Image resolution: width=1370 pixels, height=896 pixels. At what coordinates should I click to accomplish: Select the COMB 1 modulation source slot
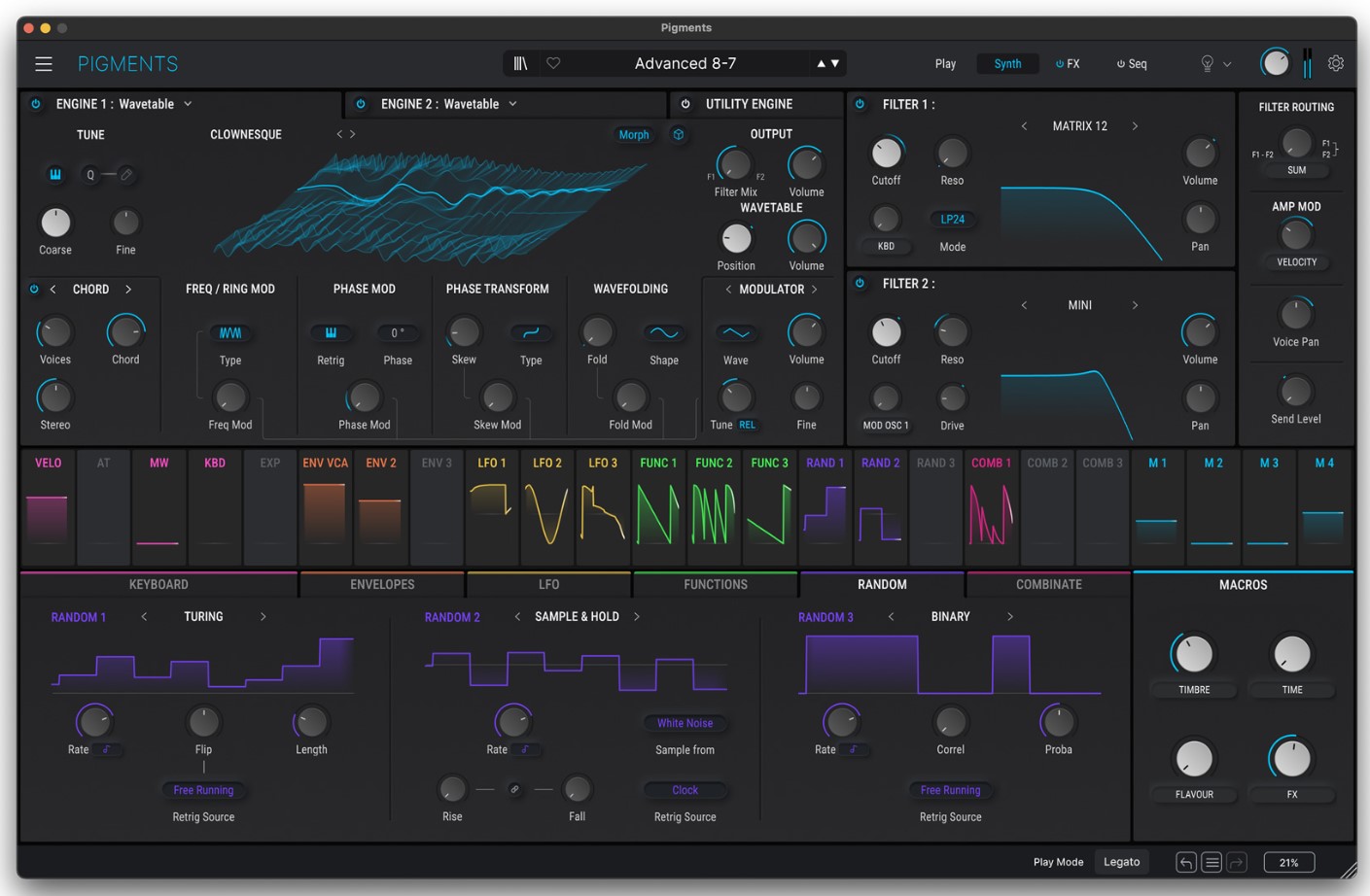[991, 506]
